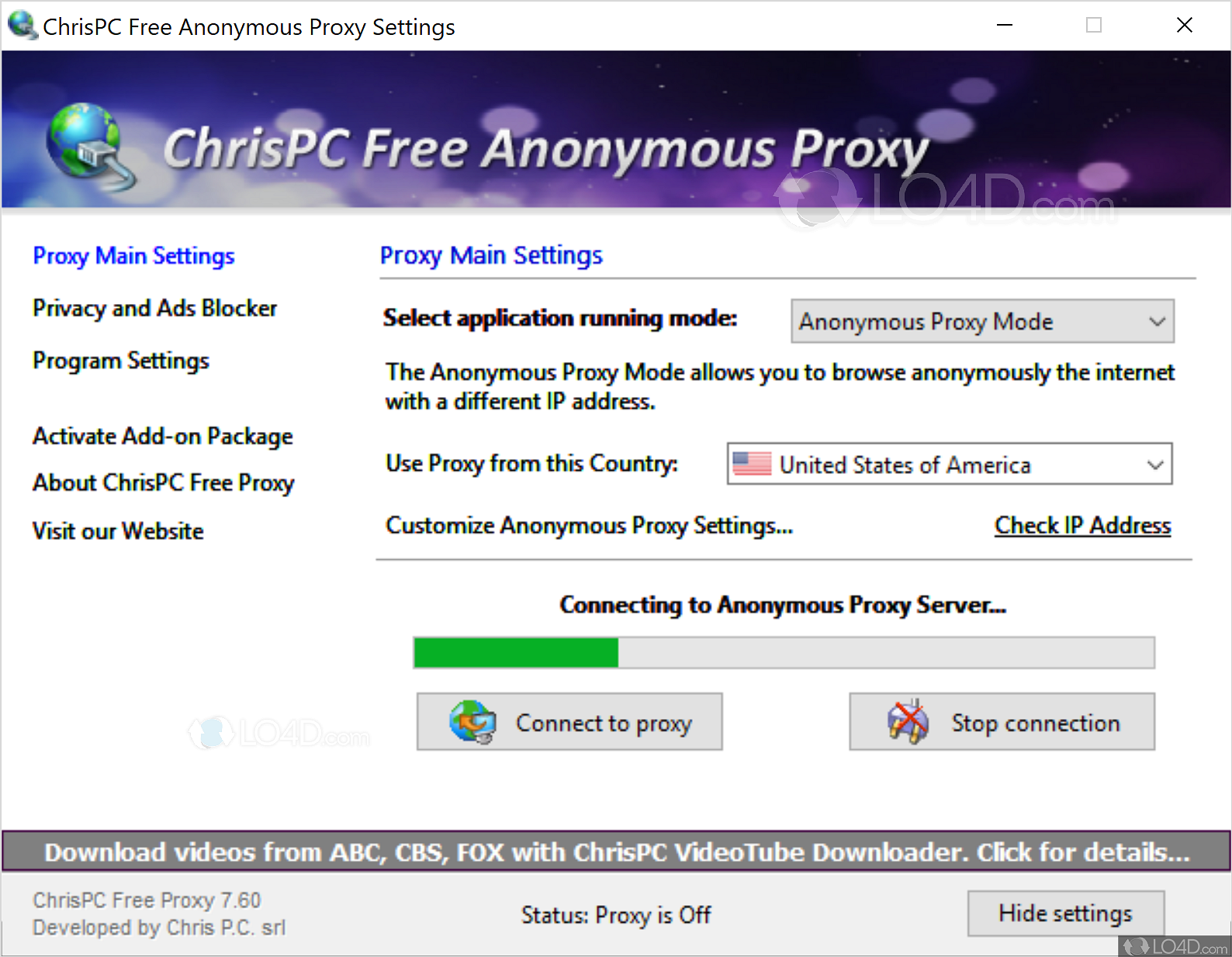Click the United States flag icon
This screenshot has width=1232, height=957.
point(752,464)
